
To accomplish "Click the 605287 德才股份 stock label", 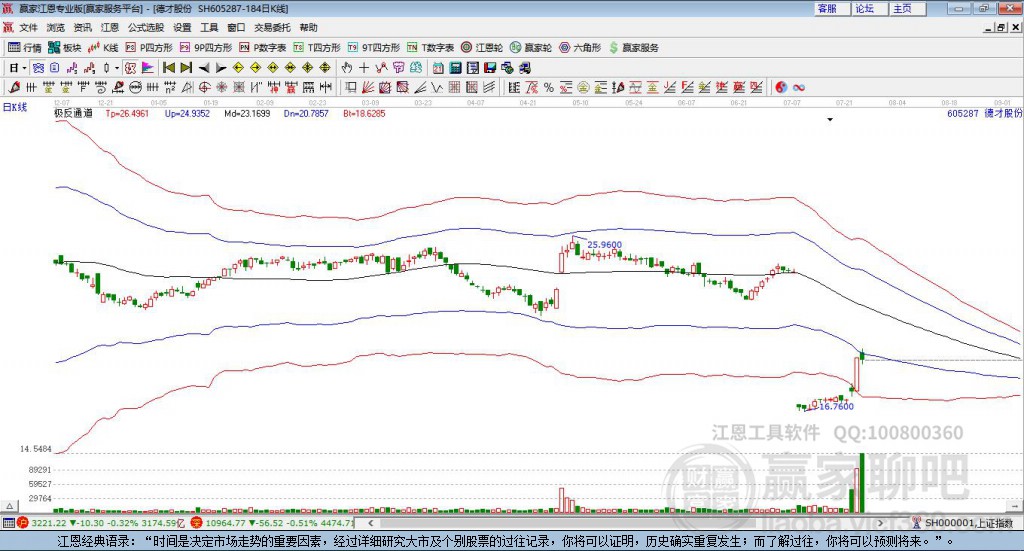I will click(984, 113).
